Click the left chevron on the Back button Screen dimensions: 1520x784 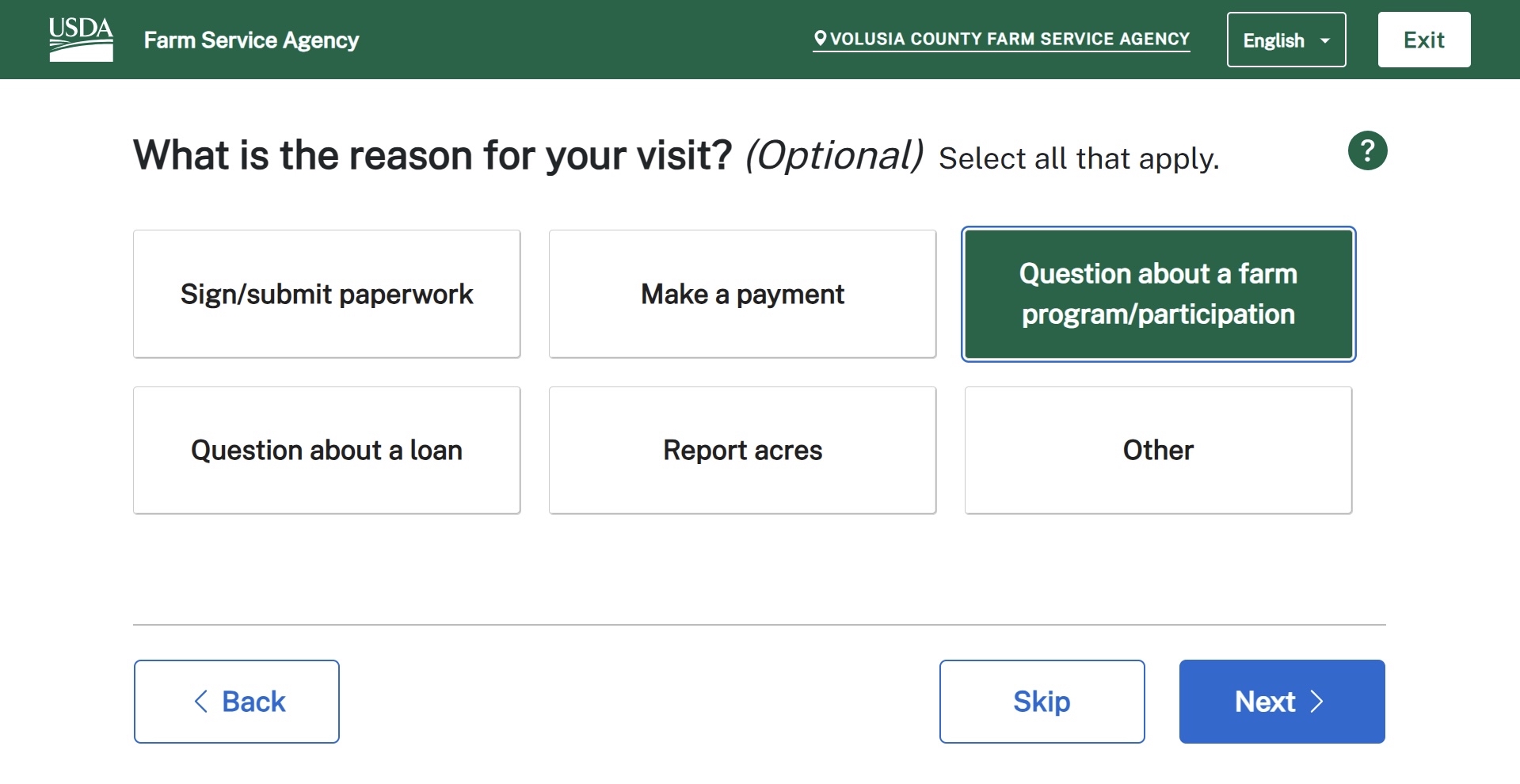(200, 701)
